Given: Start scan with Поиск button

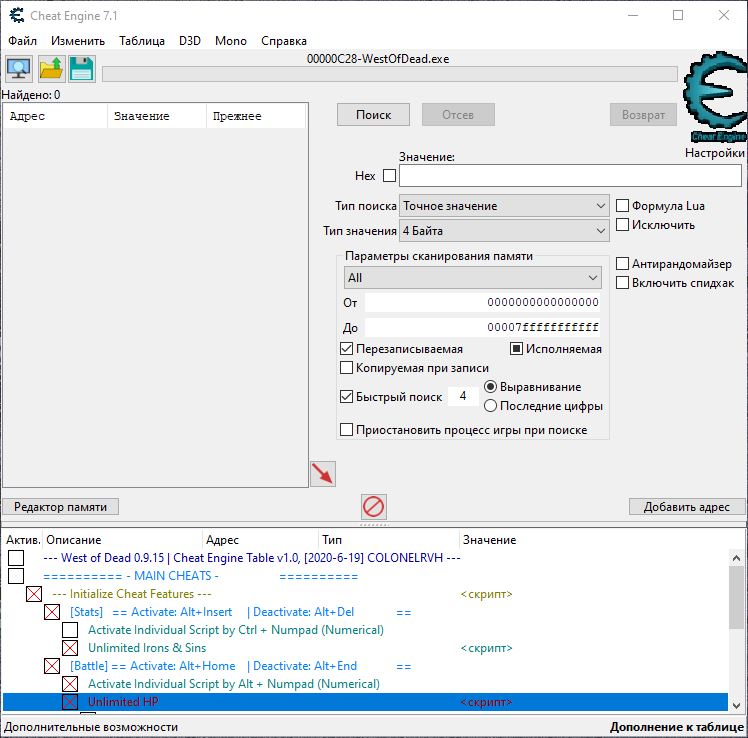Looking at the screenshot, I should 374,115.
